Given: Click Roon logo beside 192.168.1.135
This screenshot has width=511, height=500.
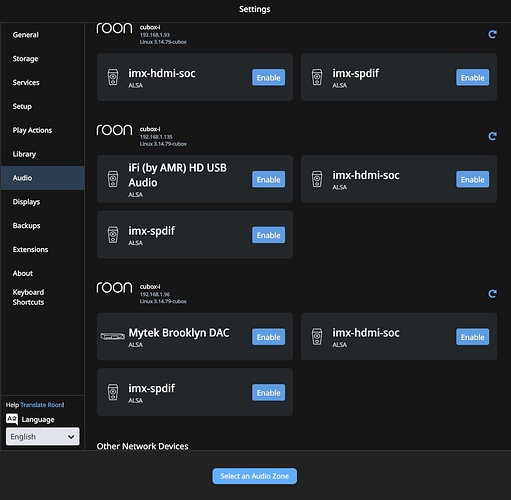Looking at the screenshot, I should 114,130.
